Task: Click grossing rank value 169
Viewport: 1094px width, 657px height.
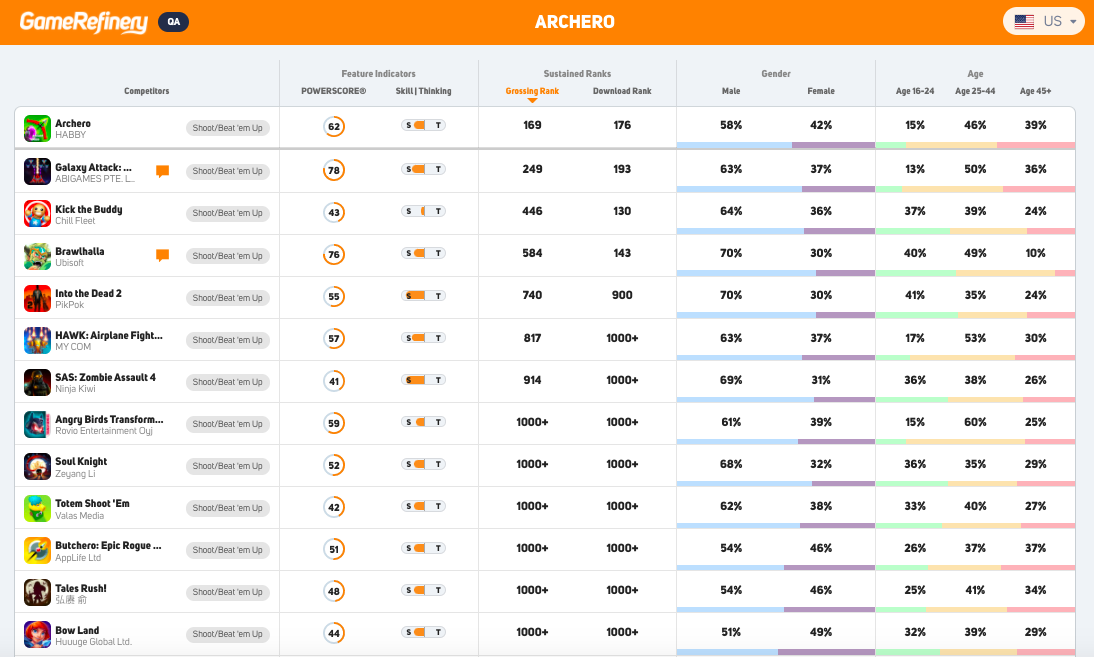Action: tap(532, 125)
